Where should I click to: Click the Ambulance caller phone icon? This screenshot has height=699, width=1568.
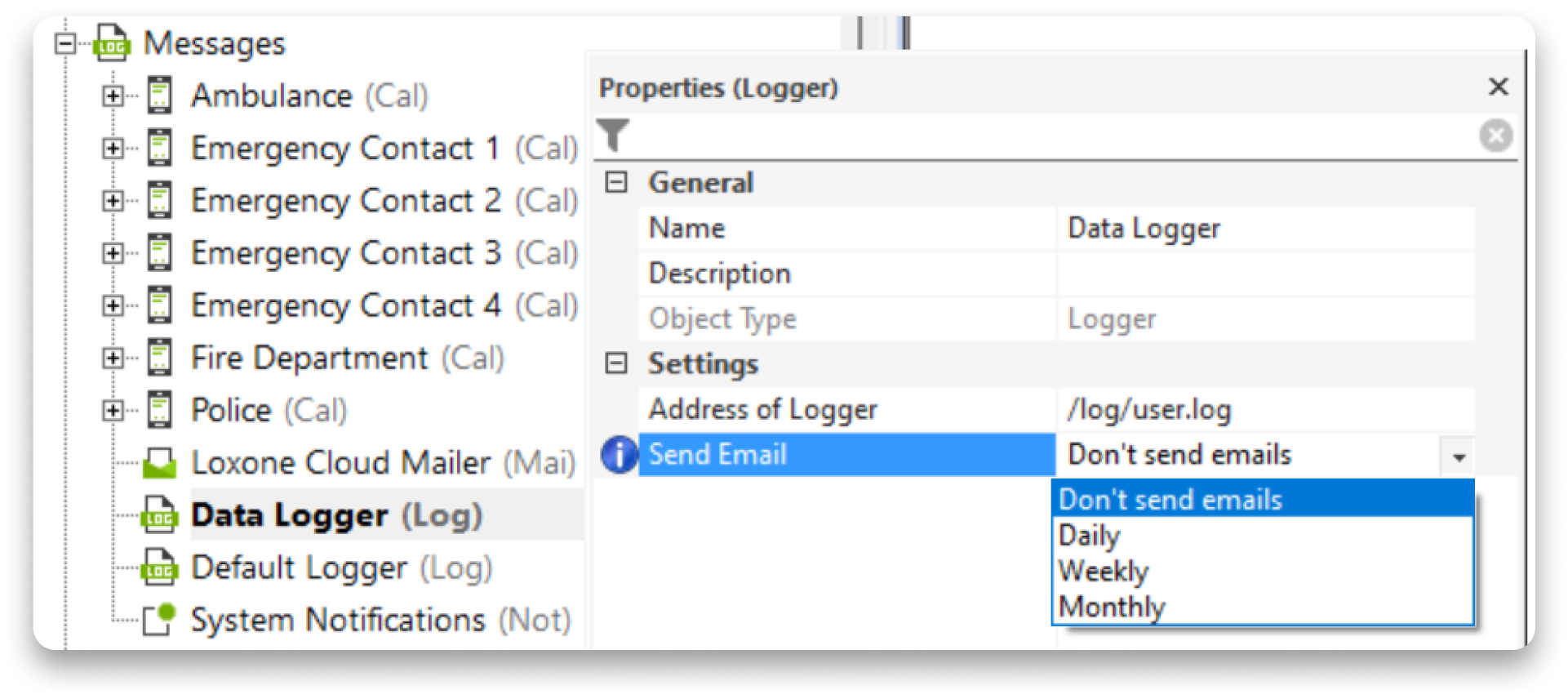click(160, 96)
